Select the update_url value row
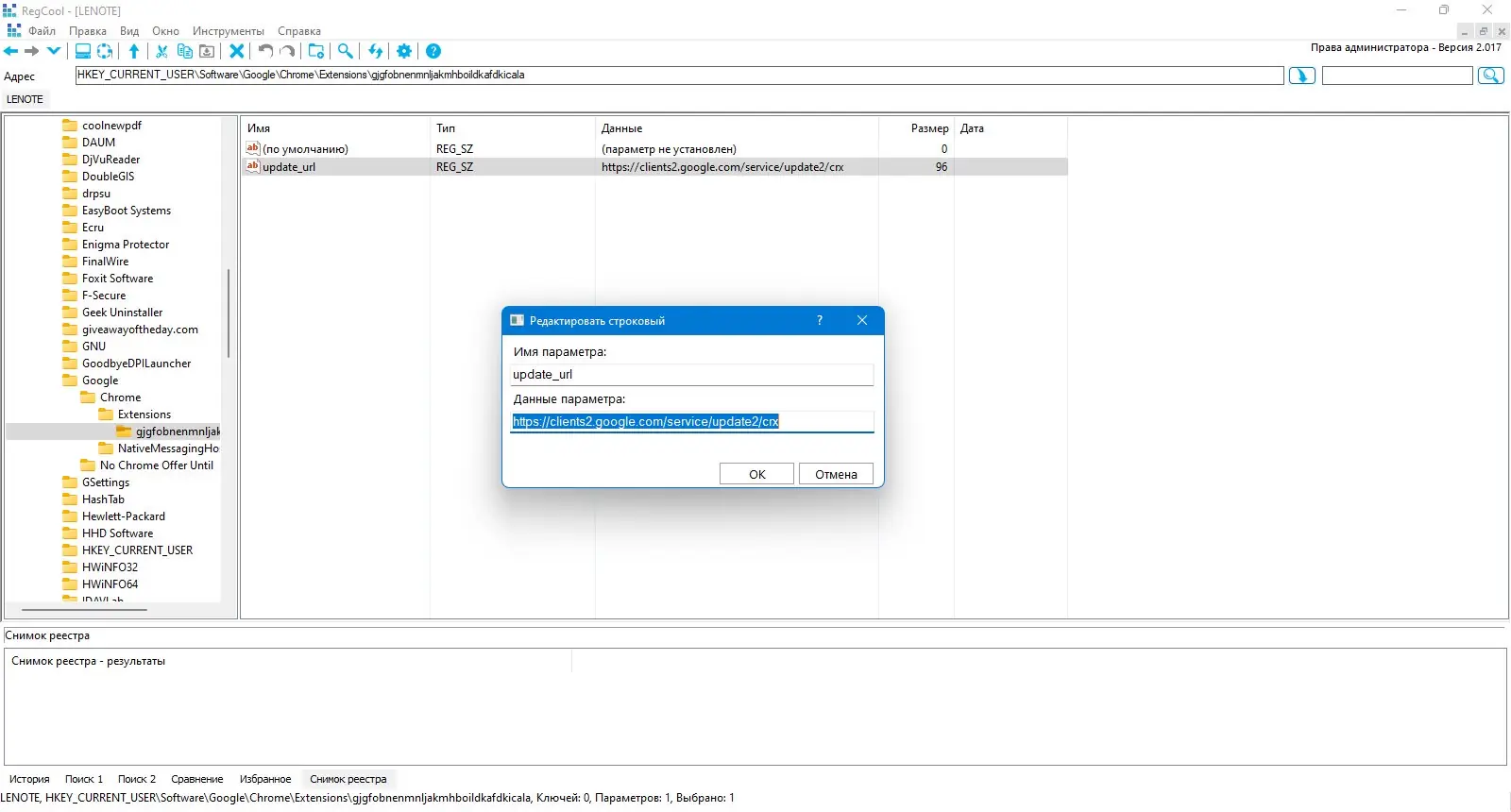The width and height of the screenshot is (1511, 812). [x=654, y=166]
